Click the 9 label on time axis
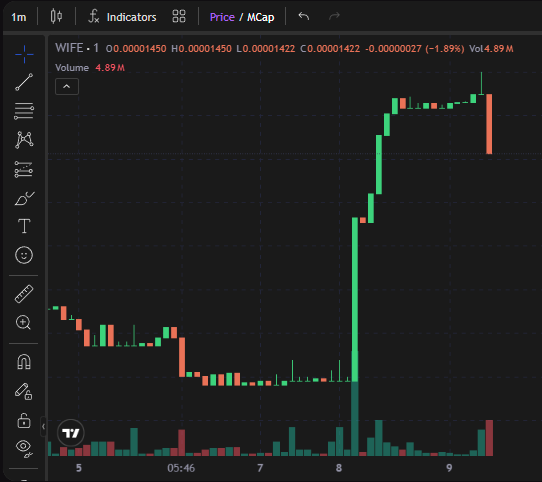This screenshot has height=482, width=542. tap(449, 468)
